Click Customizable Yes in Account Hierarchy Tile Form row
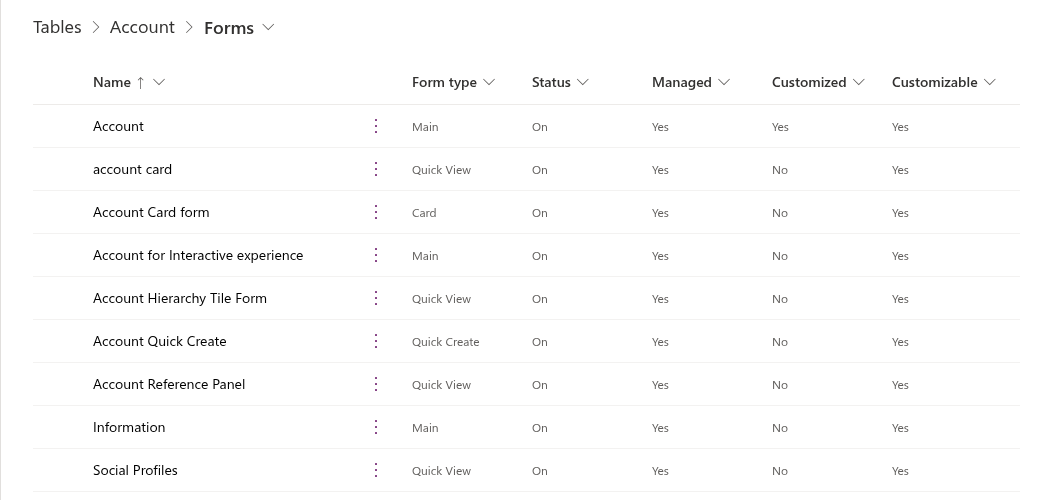Viewport: 1052px width, 500px height. pos(900,299)
